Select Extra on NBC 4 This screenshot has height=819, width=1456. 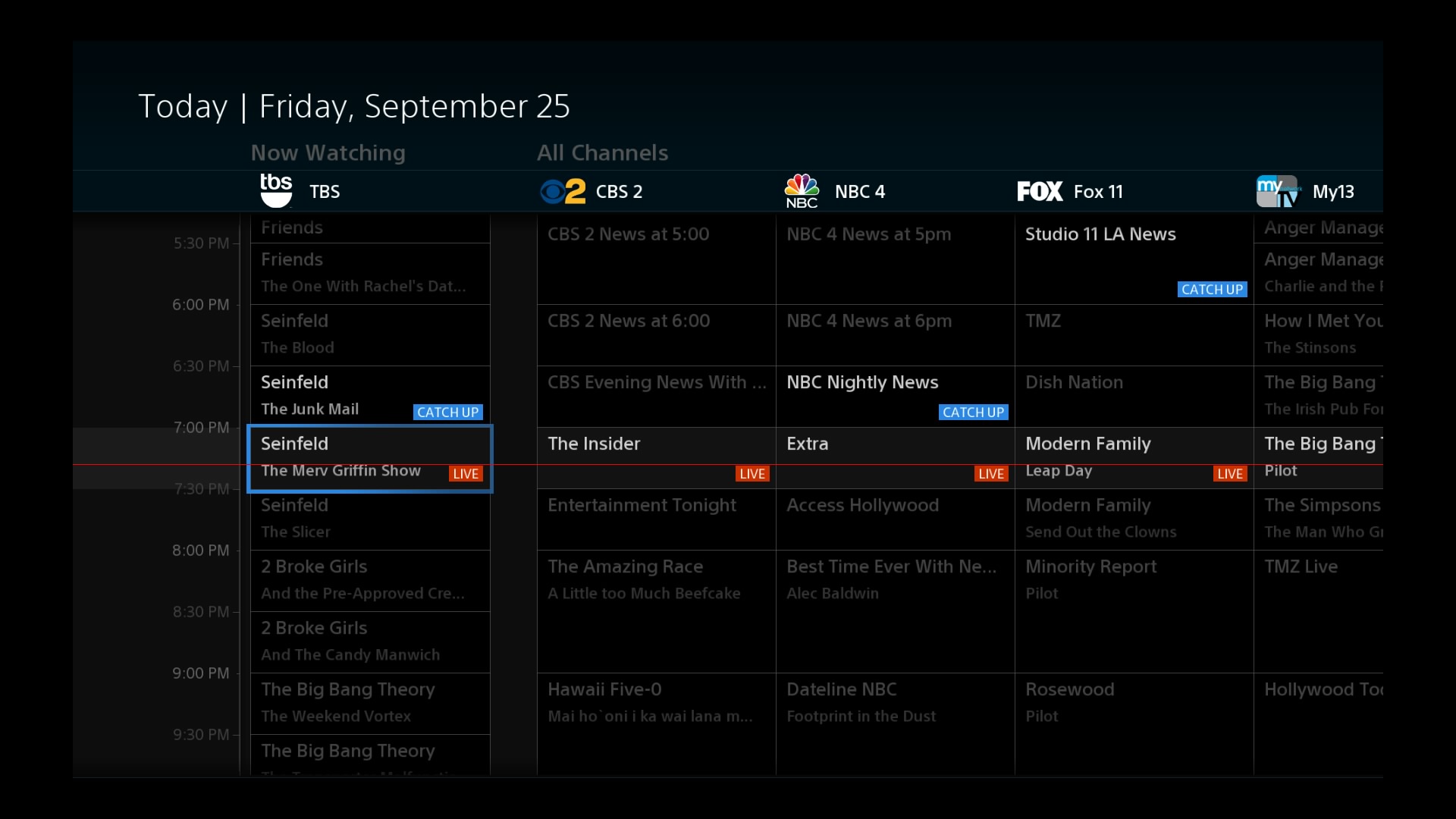(x=895, y=458)
